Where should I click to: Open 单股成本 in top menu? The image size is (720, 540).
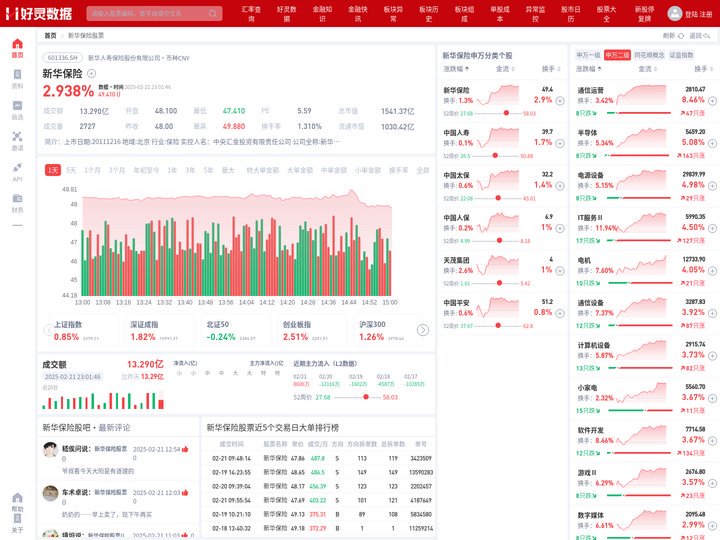tap(500, 14)
